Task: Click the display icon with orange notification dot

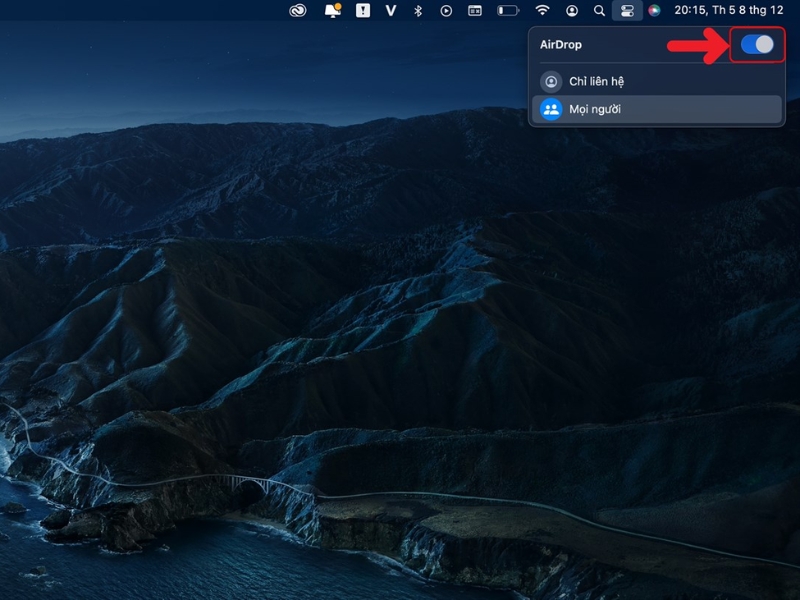Action: 333,10
